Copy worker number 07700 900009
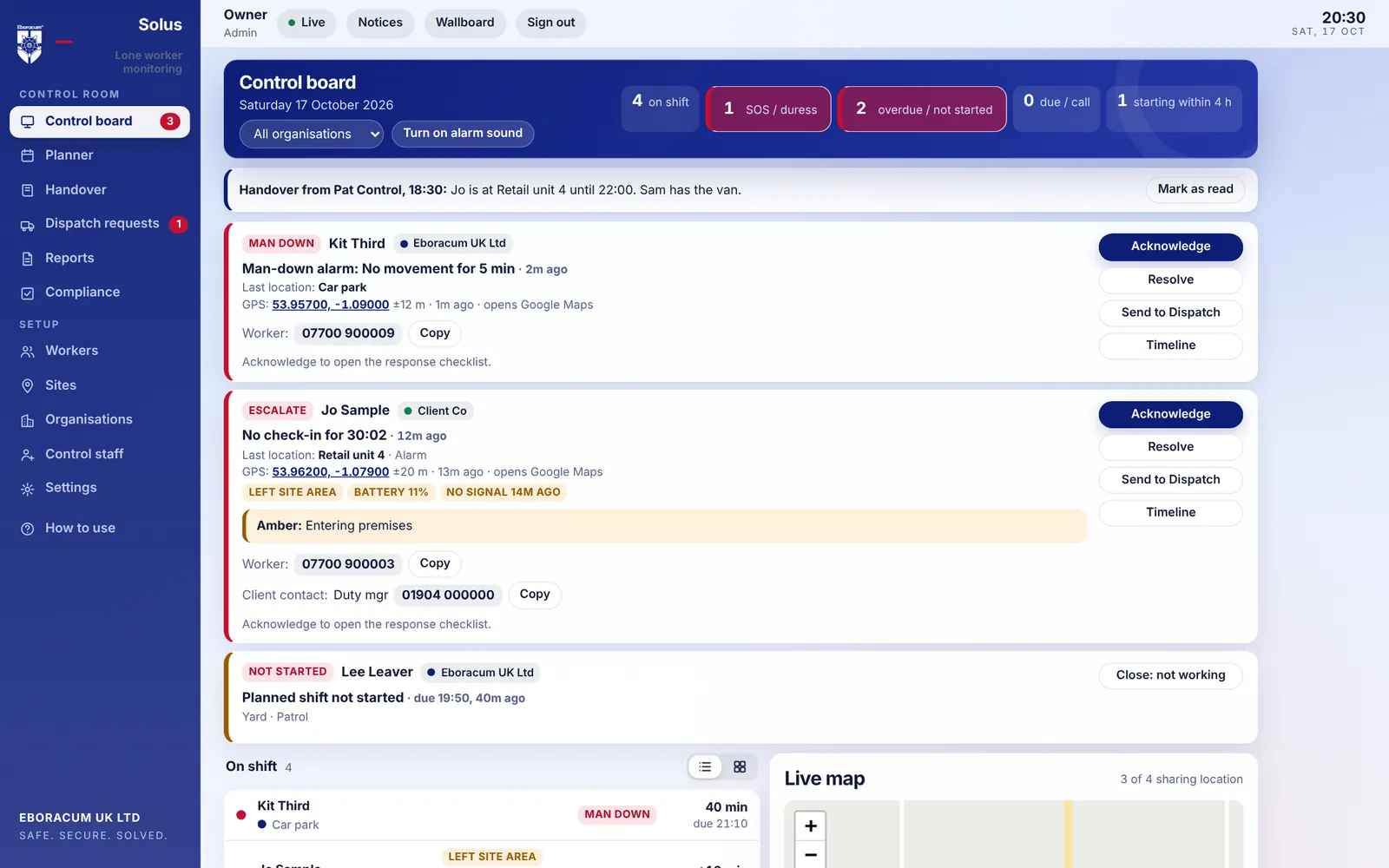 435,333
